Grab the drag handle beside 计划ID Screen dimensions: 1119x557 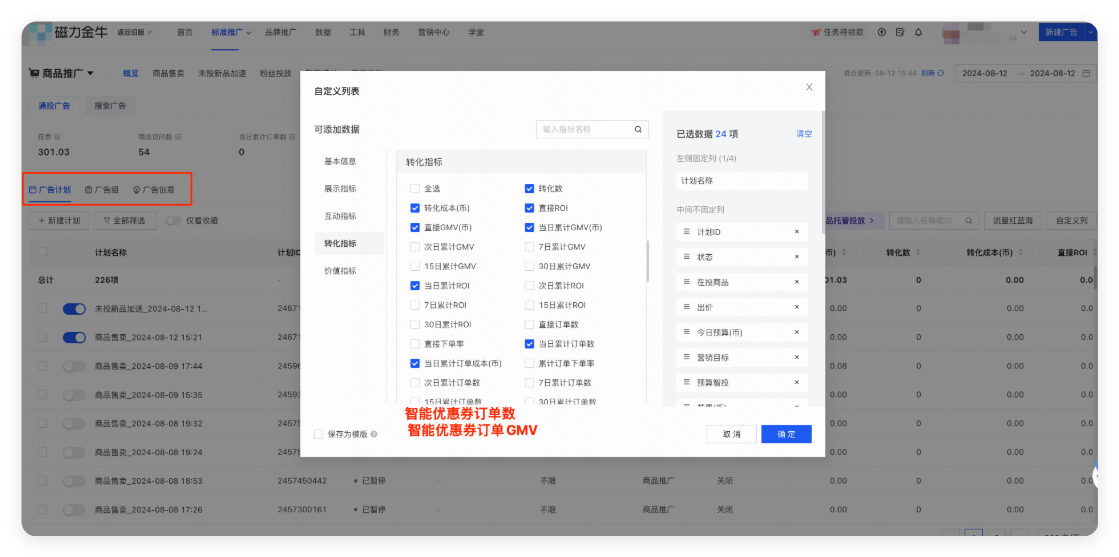[687, 232]
